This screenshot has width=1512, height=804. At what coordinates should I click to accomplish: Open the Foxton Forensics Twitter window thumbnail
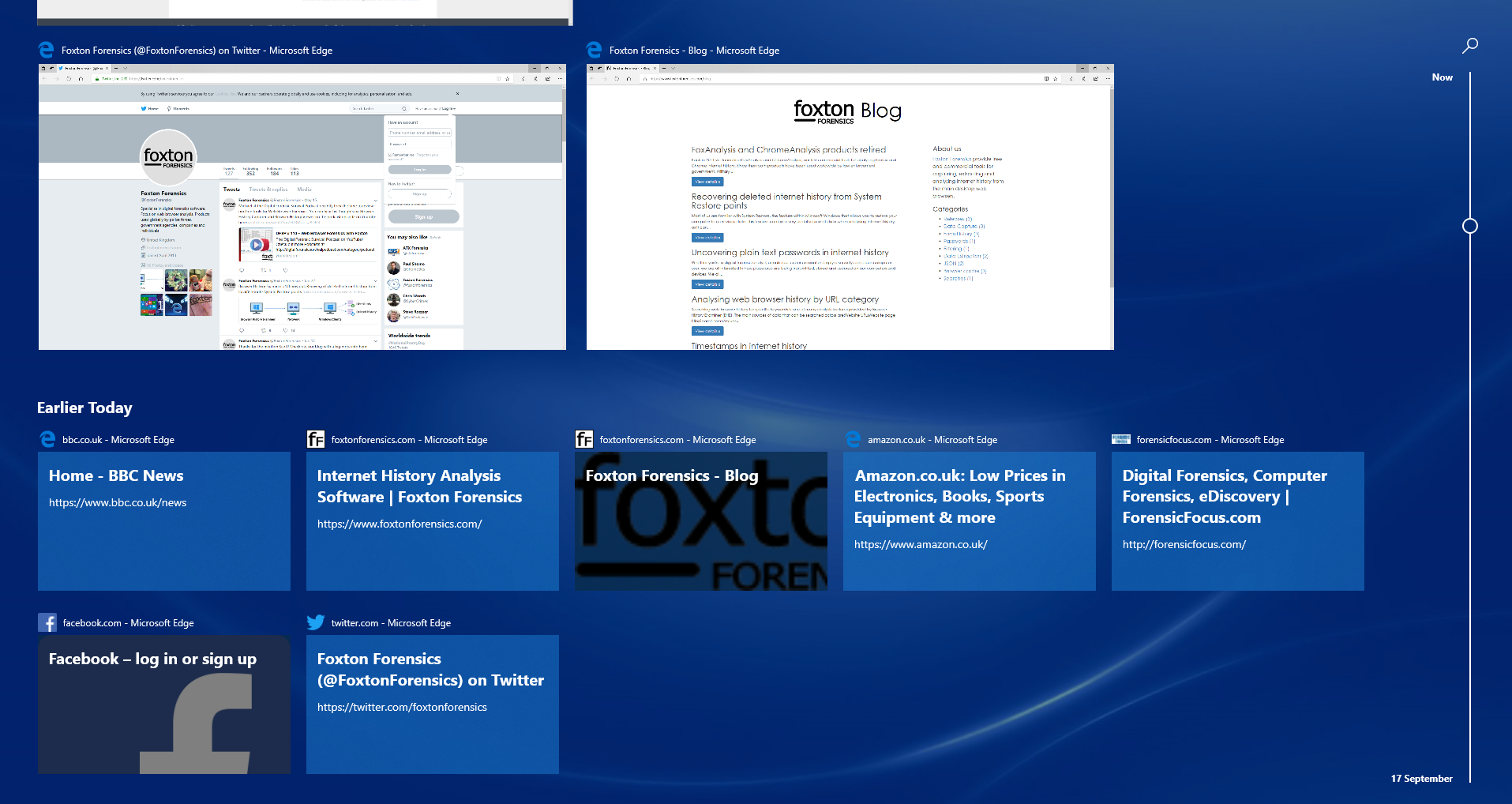[x=302, y=207]
